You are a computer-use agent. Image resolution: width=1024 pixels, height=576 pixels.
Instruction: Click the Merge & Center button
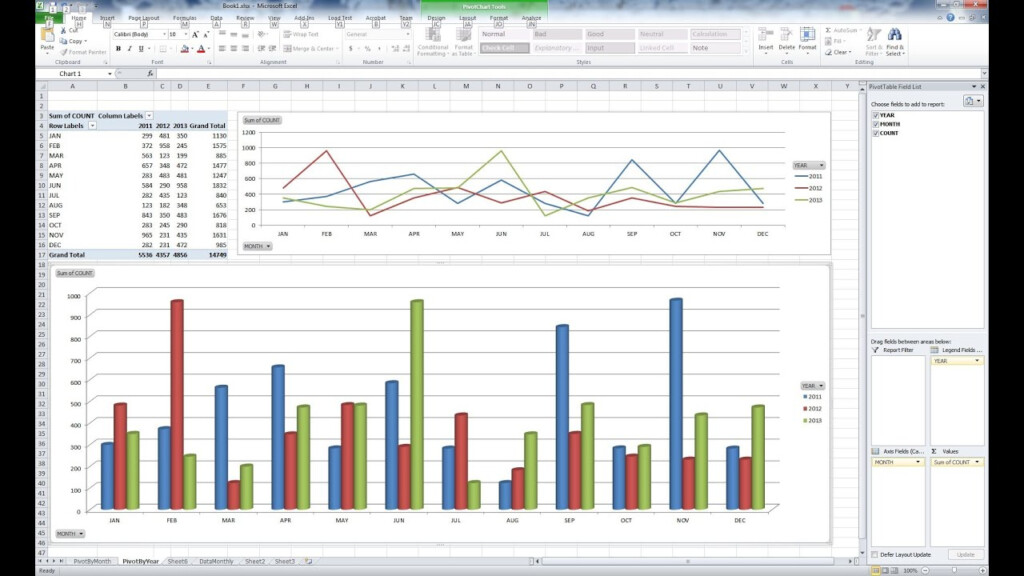(x=310, y=48)
